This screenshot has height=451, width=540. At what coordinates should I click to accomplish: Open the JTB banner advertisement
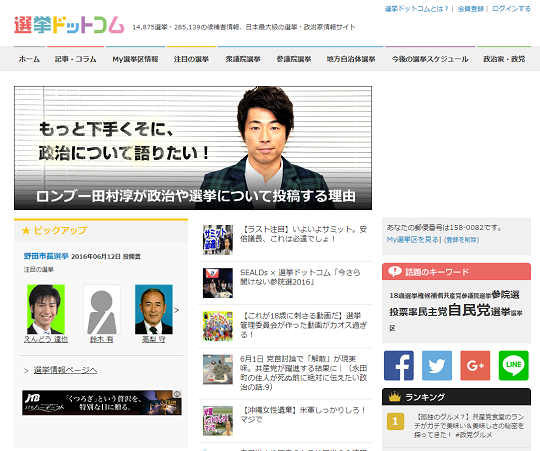coord(102,402)
